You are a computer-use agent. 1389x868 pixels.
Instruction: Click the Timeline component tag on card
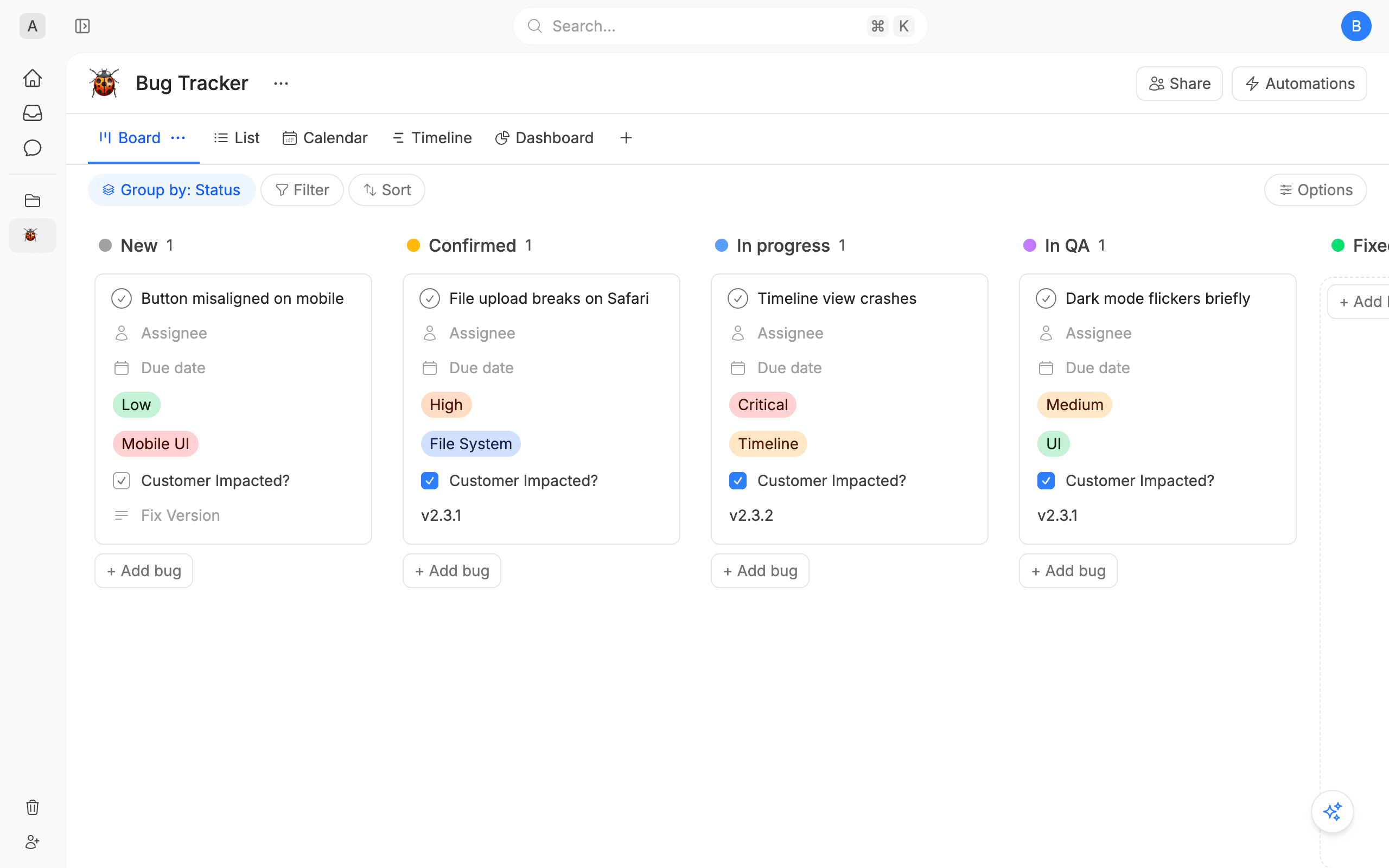768,444
